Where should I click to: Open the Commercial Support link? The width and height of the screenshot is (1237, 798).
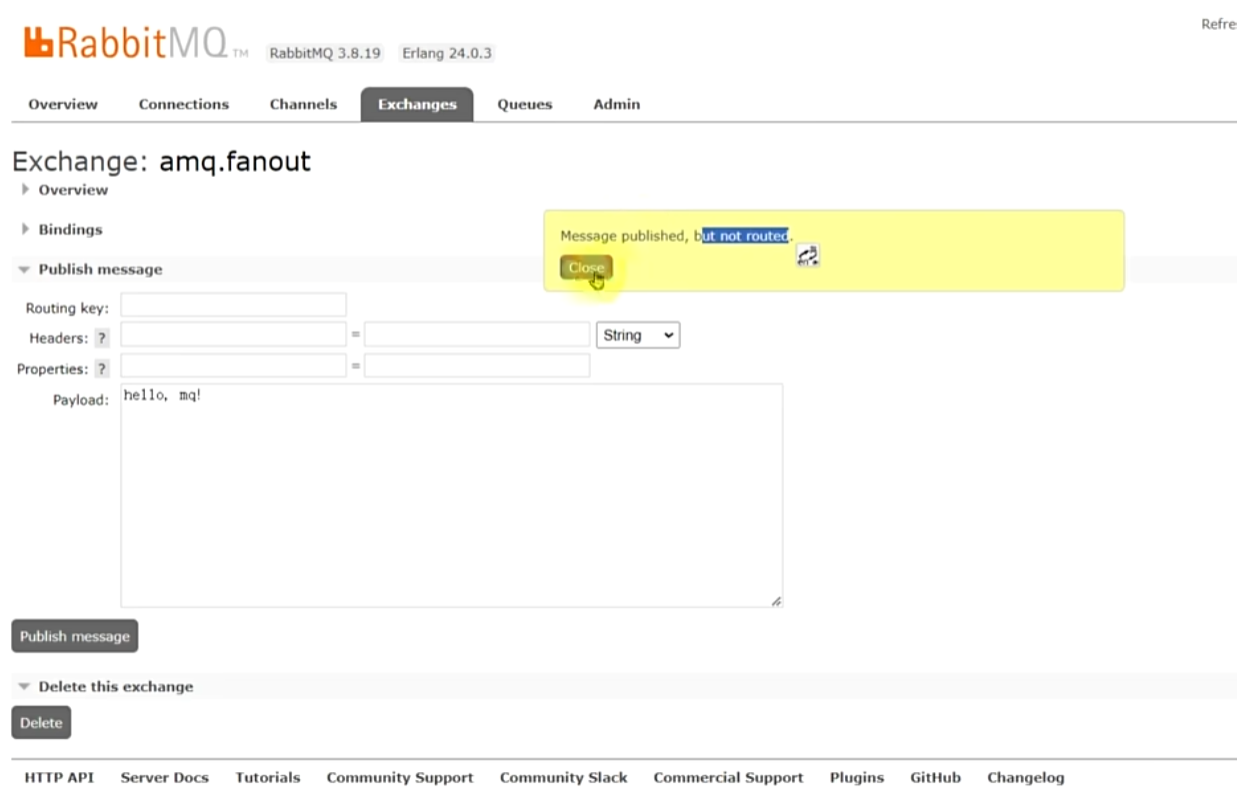click(728, 777)
